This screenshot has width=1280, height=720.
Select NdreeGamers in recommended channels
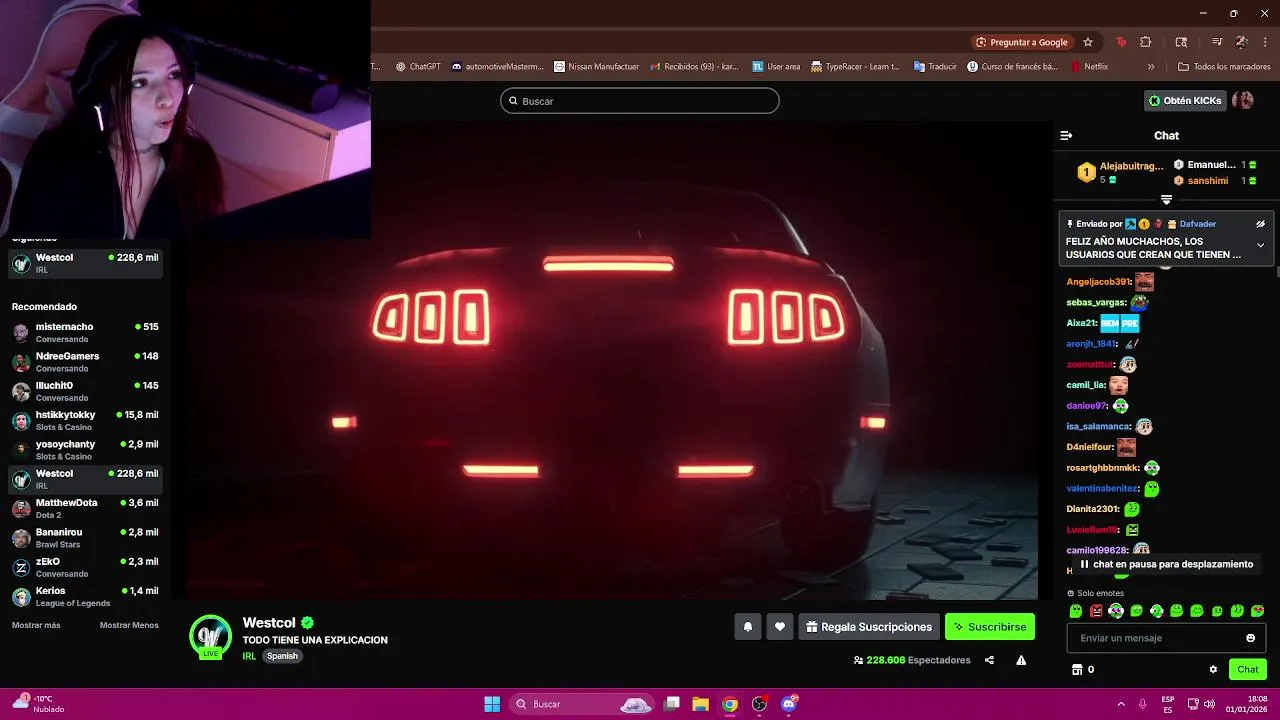[85, 362]
